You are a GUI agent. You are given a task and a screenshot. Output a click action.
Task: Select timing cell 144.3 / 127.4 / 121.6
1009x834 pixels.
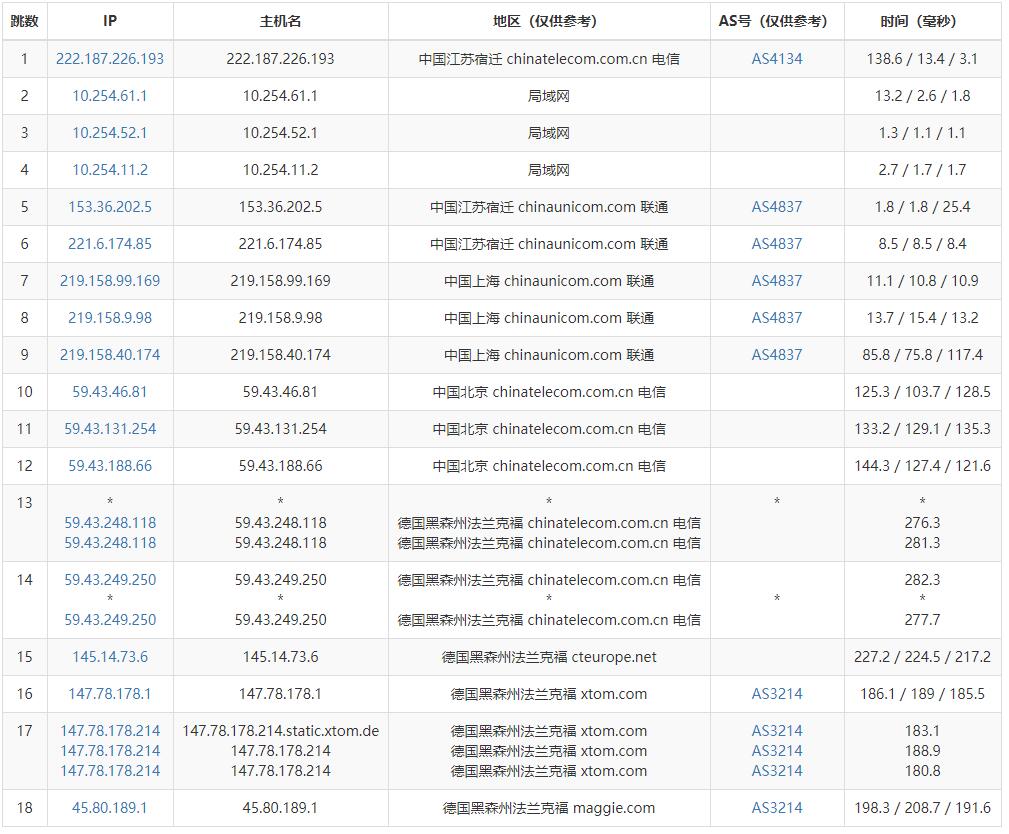click(x=923, y=466)
